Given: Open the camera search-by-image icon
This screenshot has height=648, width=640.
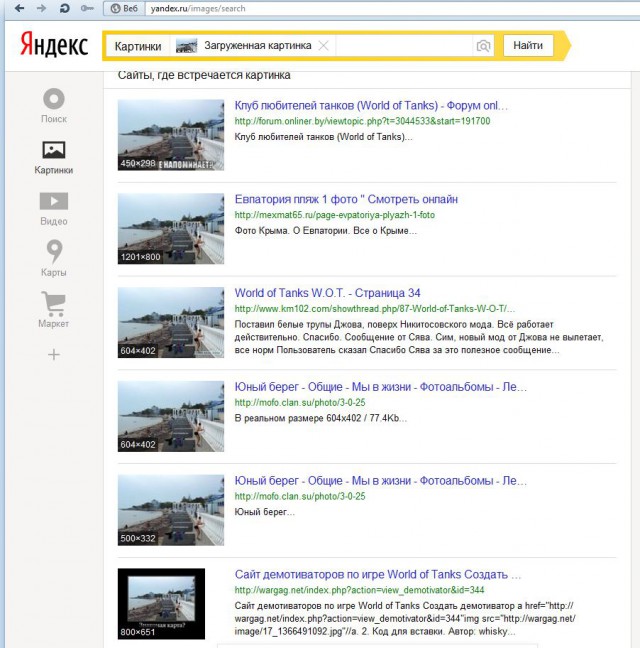Looking at the screenshot, I should (x=483, y=46).
